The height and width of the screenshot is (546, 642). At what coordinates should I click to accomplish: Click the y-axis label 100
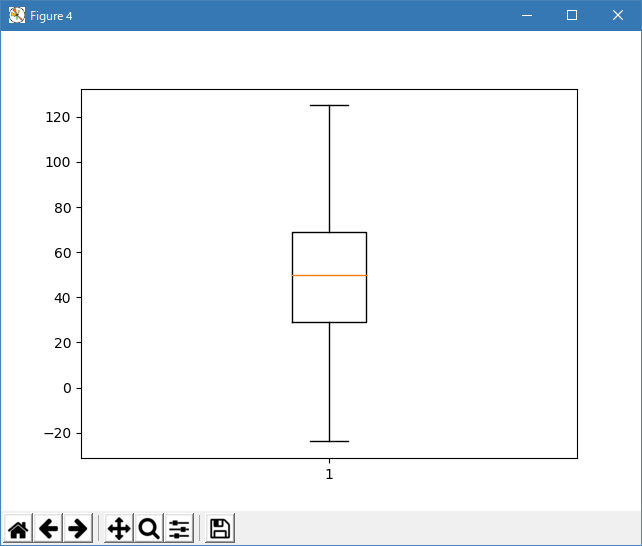58,162
